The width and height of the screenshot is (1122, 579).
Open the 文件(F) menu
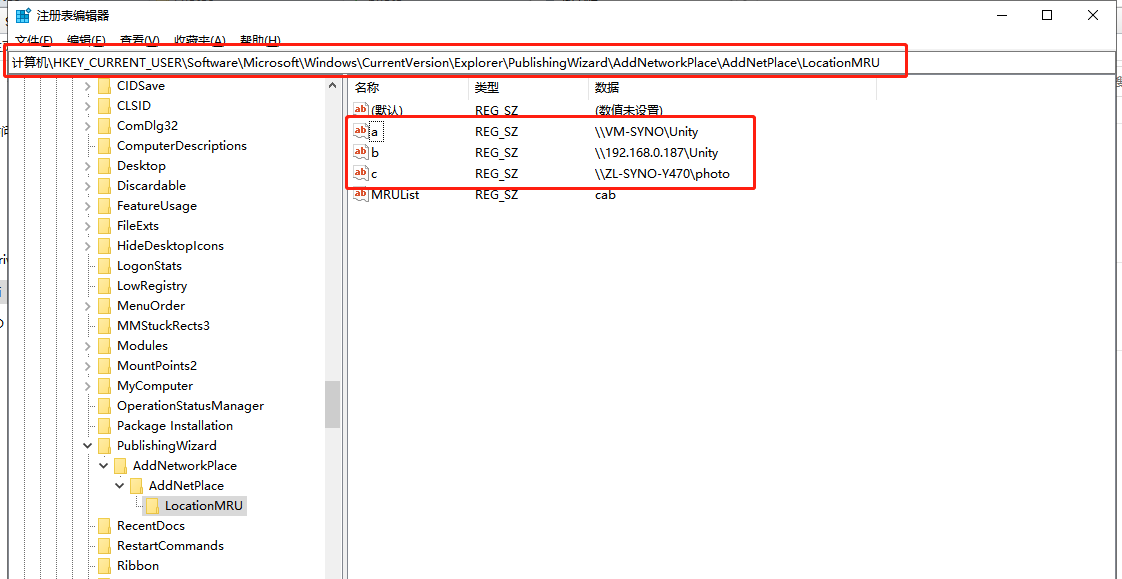tap(34, 40)
